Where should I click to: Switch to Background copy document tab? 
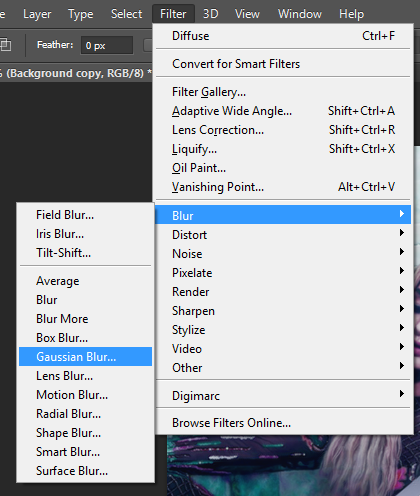(75, 73)
